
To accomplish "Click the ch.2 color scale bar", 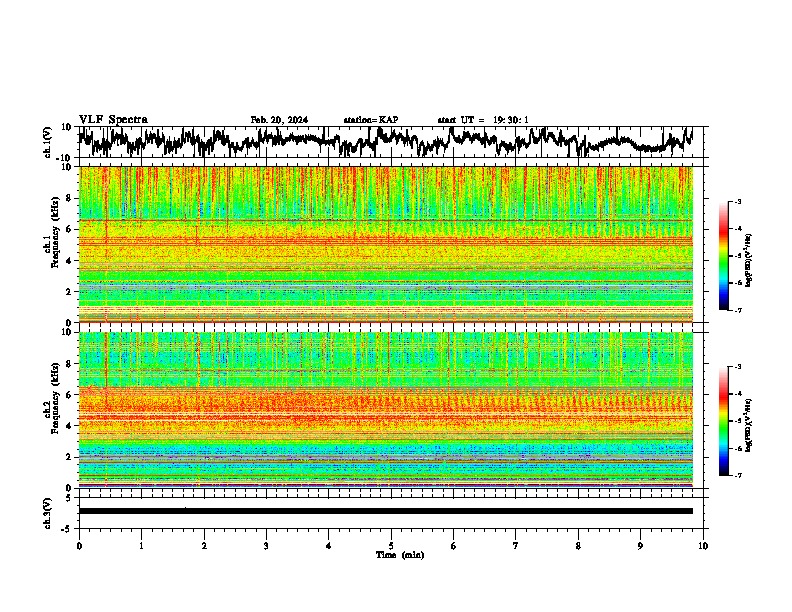I will coord(724,421).
